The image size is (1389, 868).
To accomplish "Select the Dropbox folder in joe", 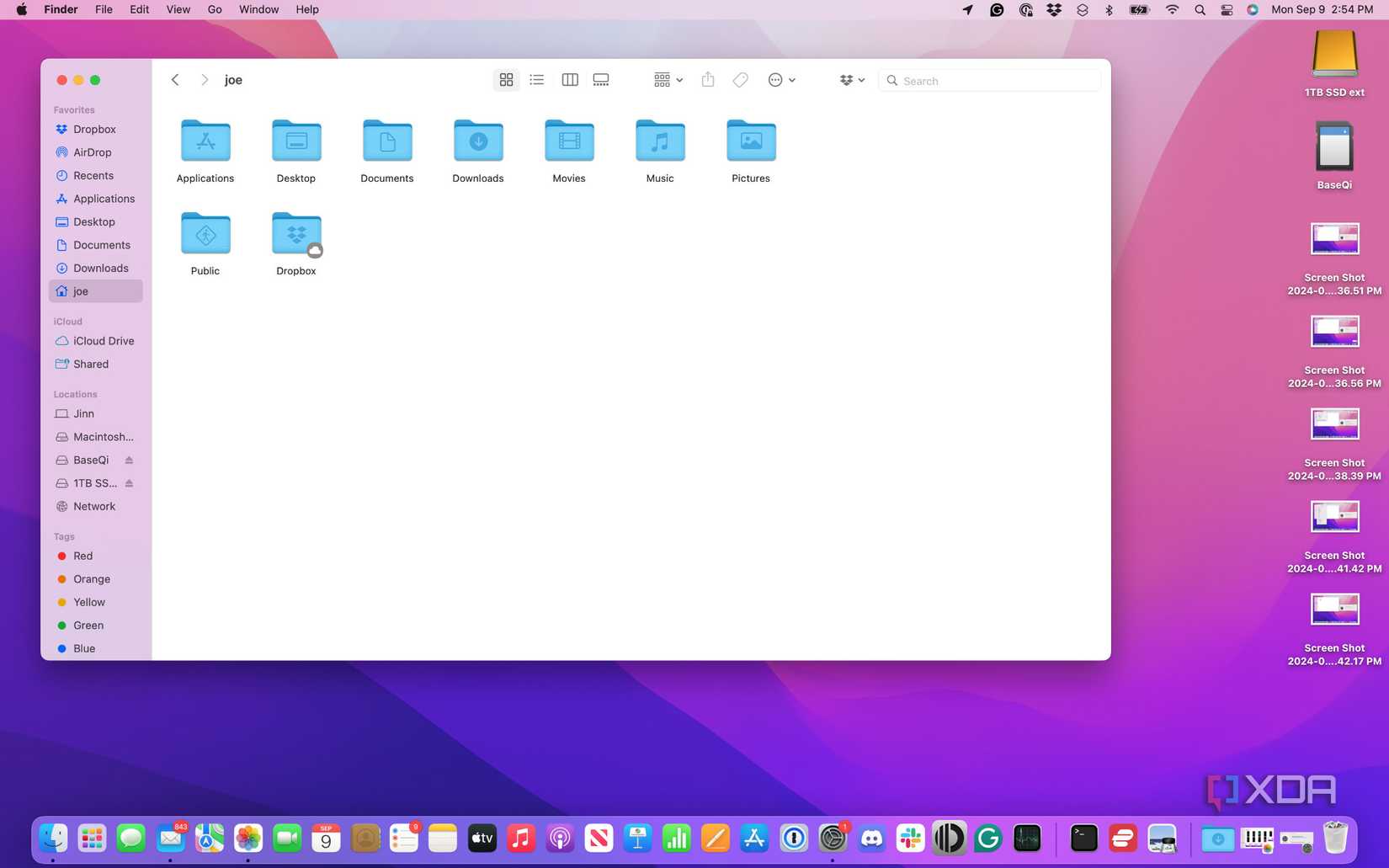I will [296, 233].
